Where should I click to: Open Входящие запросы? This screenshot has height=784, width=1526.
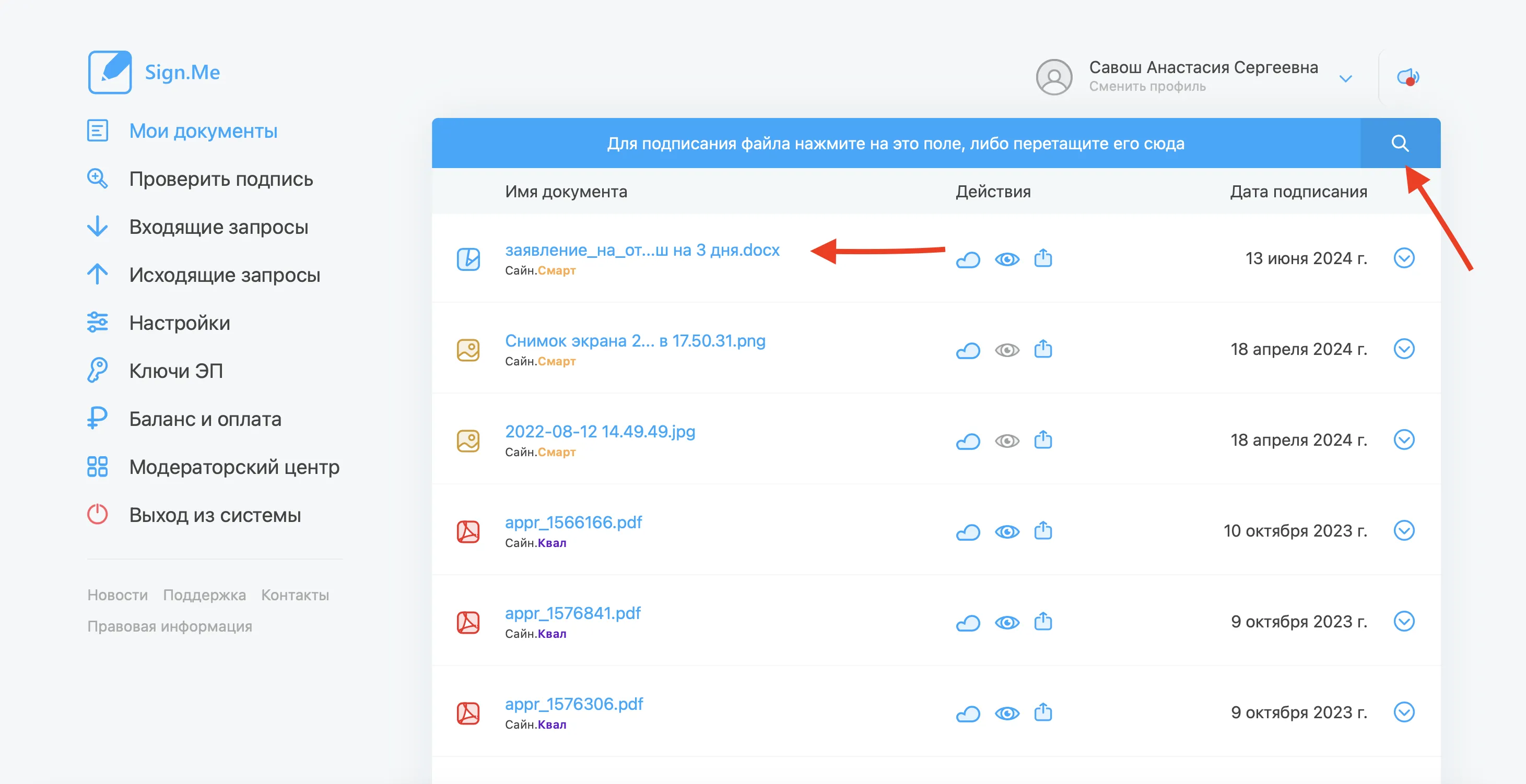click(219, 227)
